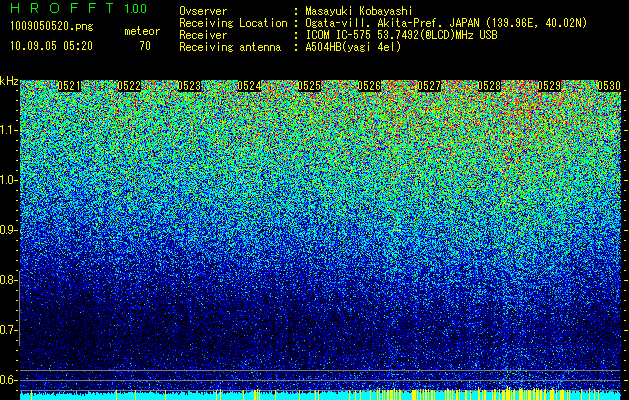This screenshot has width=629, height=400.
Task: Click the meteor count value 70
Action: coord(145,46)
